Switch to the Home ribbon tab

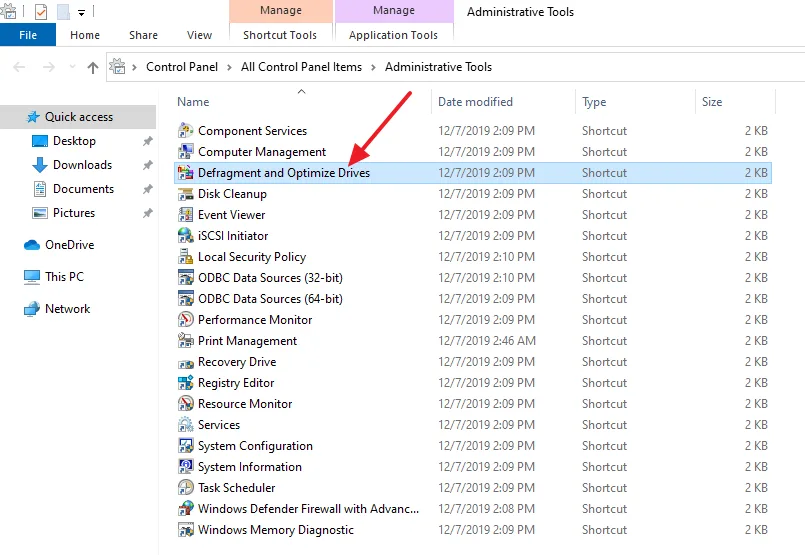pos(85,35)
